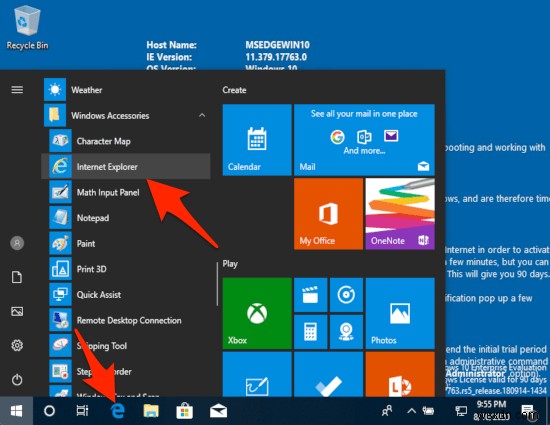Click the app list scrollbar
This screenshot has width=550, height=425.
click(x=217, y=284)
